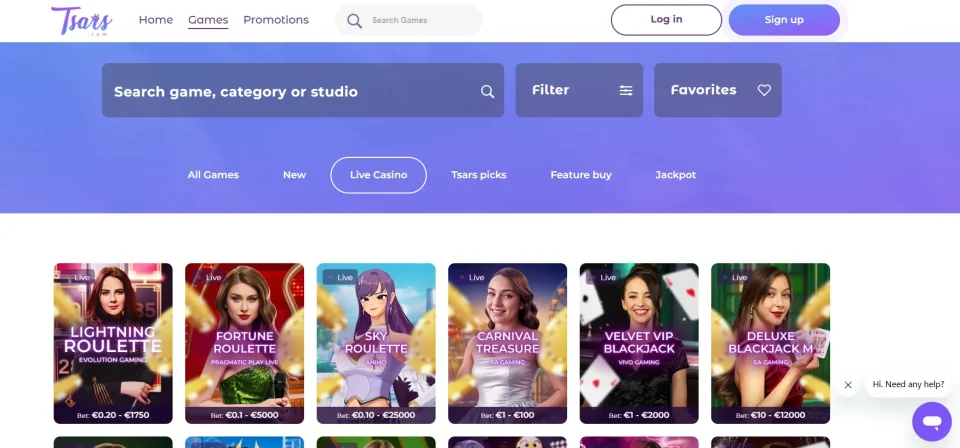Viewport: 960px width, 448px height.
Task: Click the Tsars.com logo
Action: point(81,21)
